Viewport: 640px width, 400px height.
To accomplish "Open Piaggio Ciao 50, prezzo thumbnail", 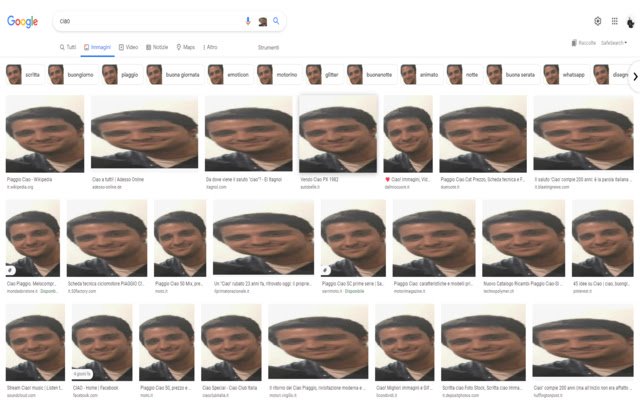I will [167, 342].
